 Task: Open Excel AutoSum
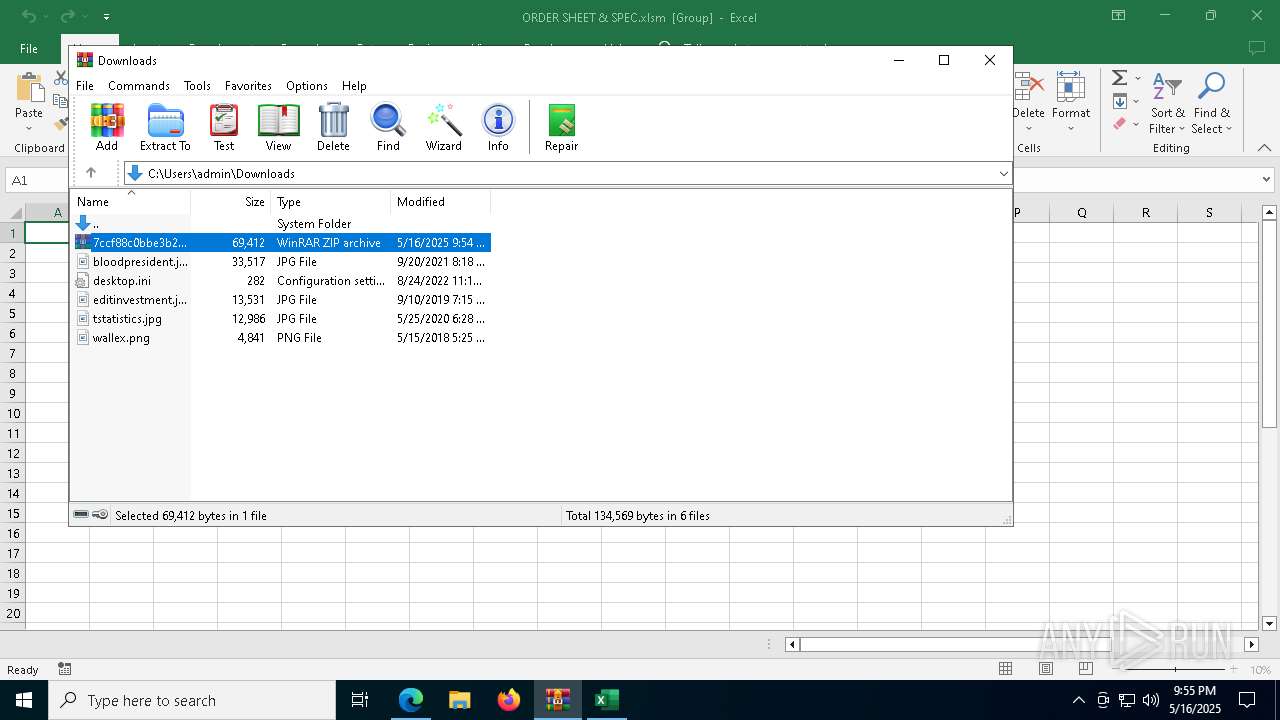[1119, 78]
